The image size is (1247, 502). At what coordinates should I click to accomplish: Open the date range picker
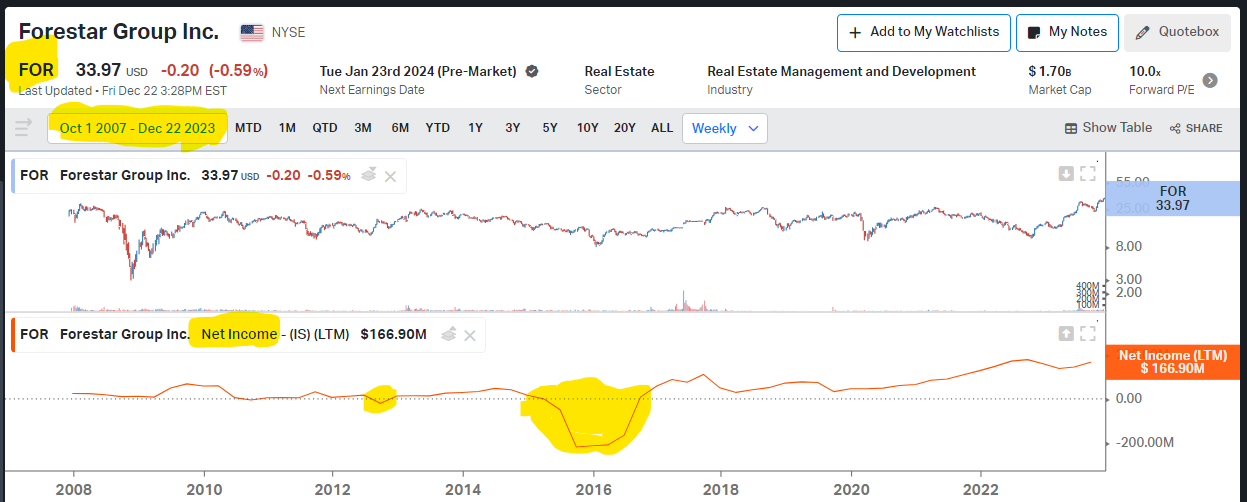pyautogui.click(x=137, y=128)
